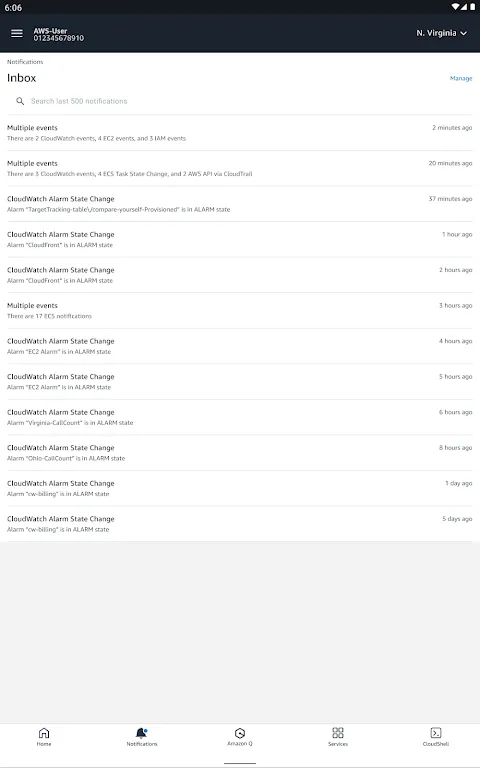480x768 pixels.
Task: Open the hamburger navigation menu
Action: click(17, 33)
